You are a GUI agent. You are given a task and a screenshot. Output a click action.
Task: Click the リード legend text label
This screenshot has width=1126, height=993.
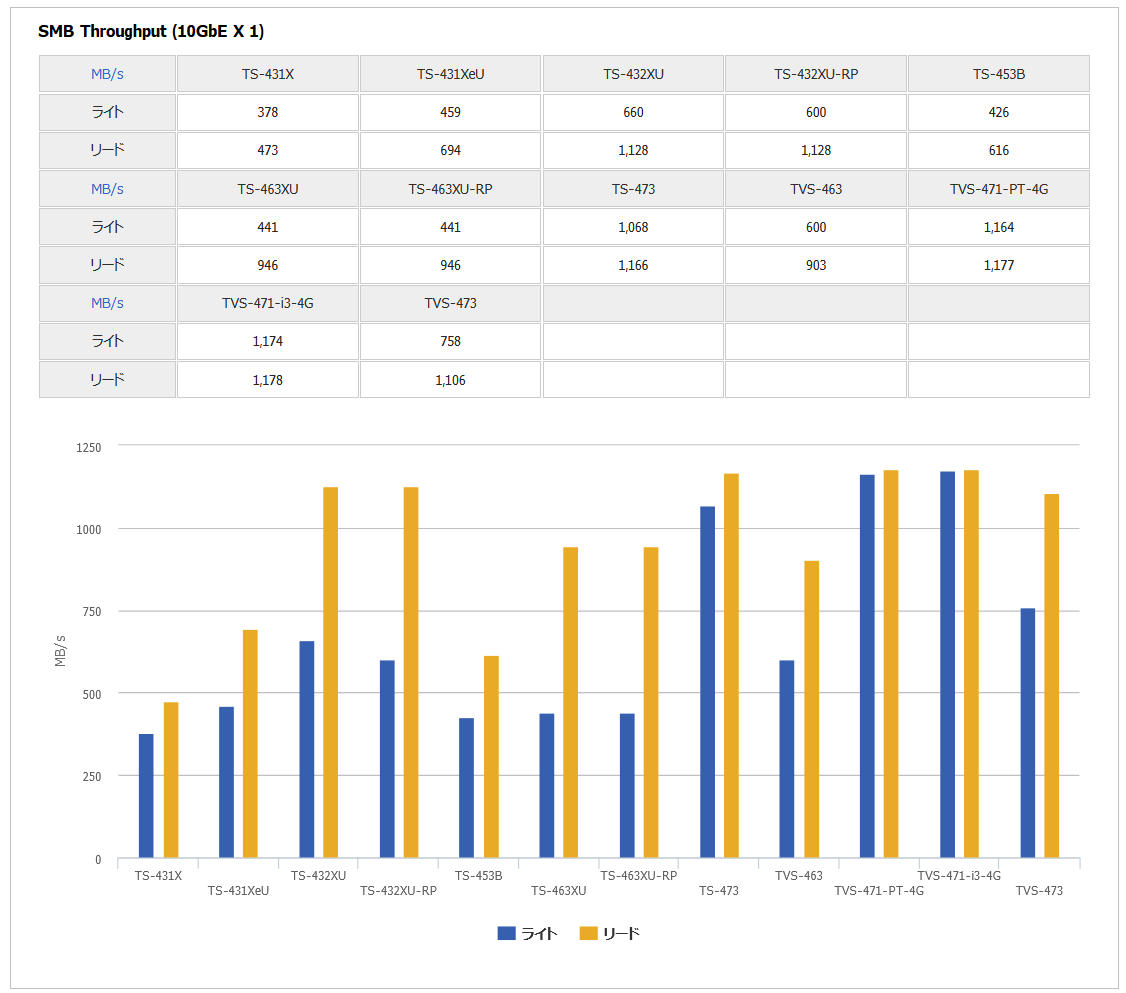click(x=621, y=933)
